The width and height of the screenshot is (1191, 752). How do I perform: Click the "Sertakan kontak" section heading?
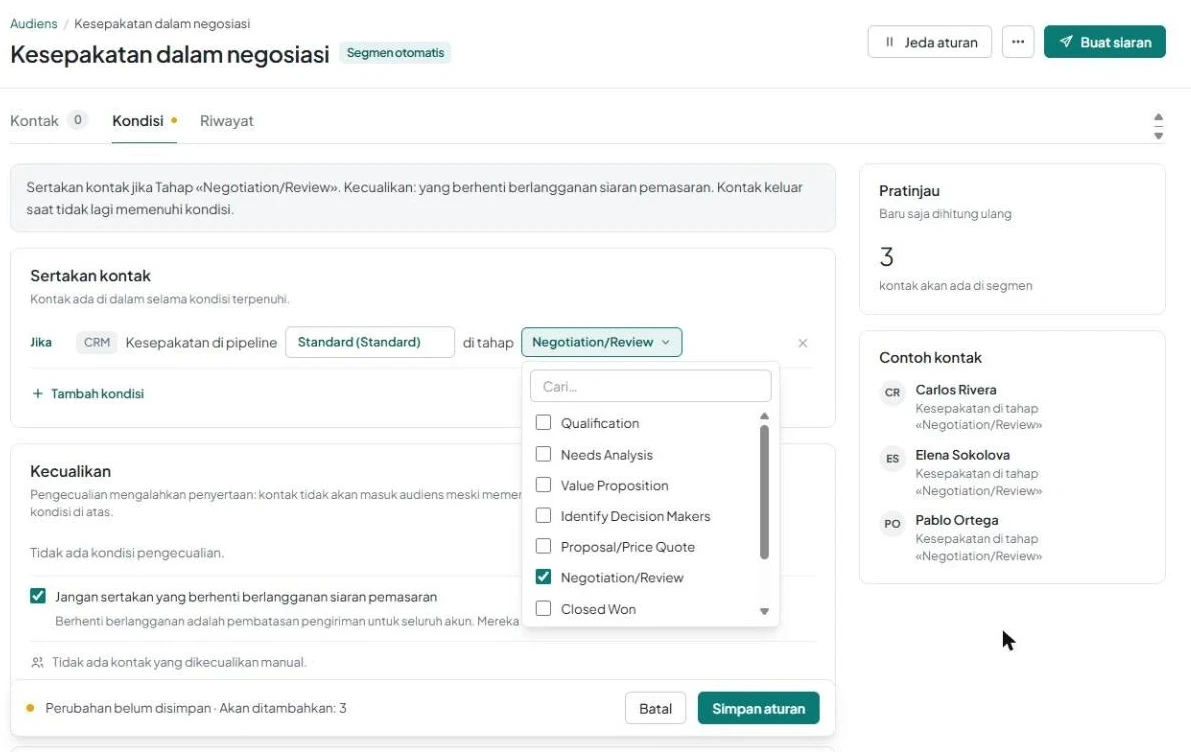90,276
